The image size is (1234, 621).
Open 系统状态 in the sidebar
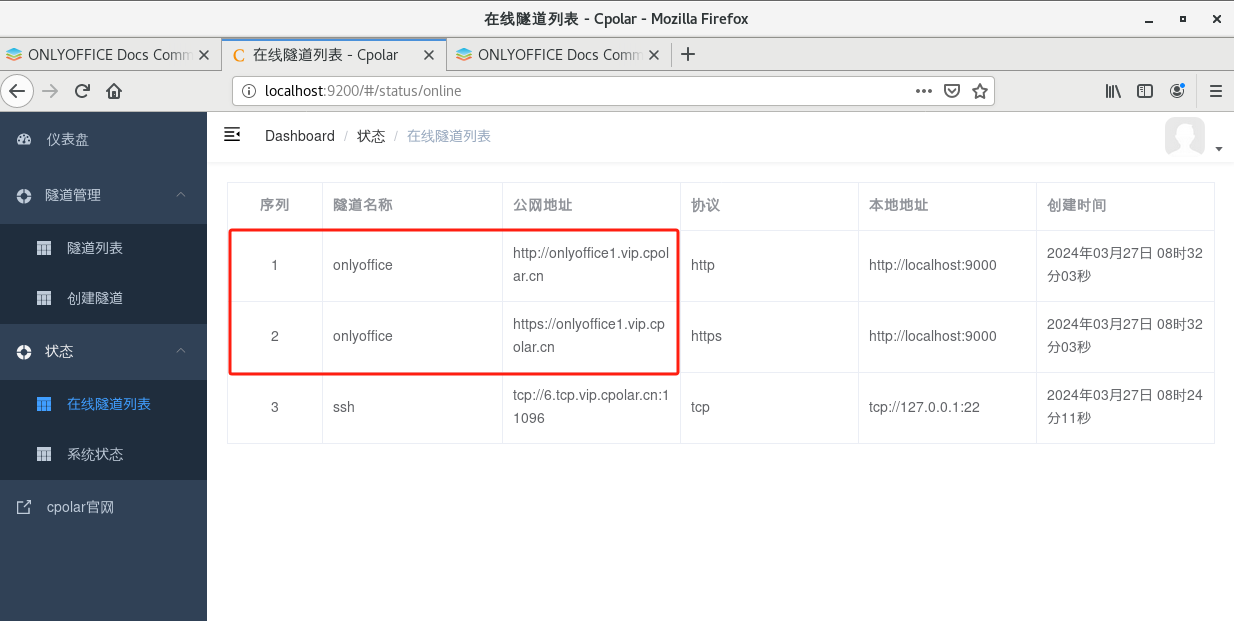coord(103,454)
